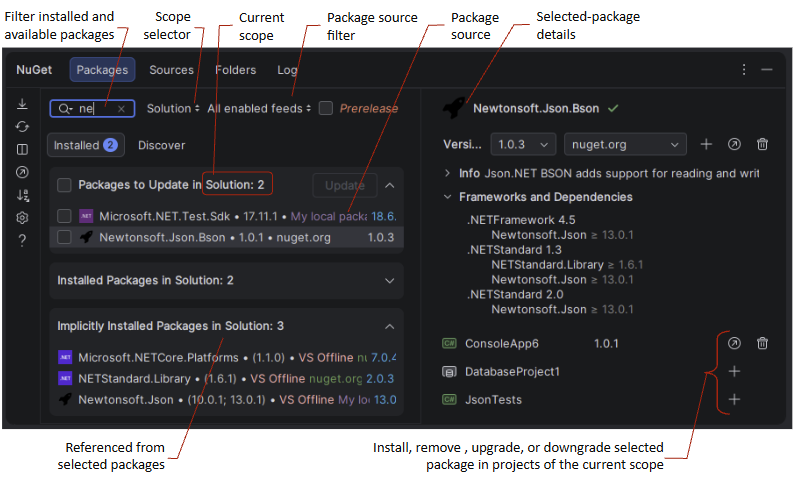795x481 pixels.
Task: Remove package from ConsoleApp6 with trash icon
Action: [x=762, y=344]
